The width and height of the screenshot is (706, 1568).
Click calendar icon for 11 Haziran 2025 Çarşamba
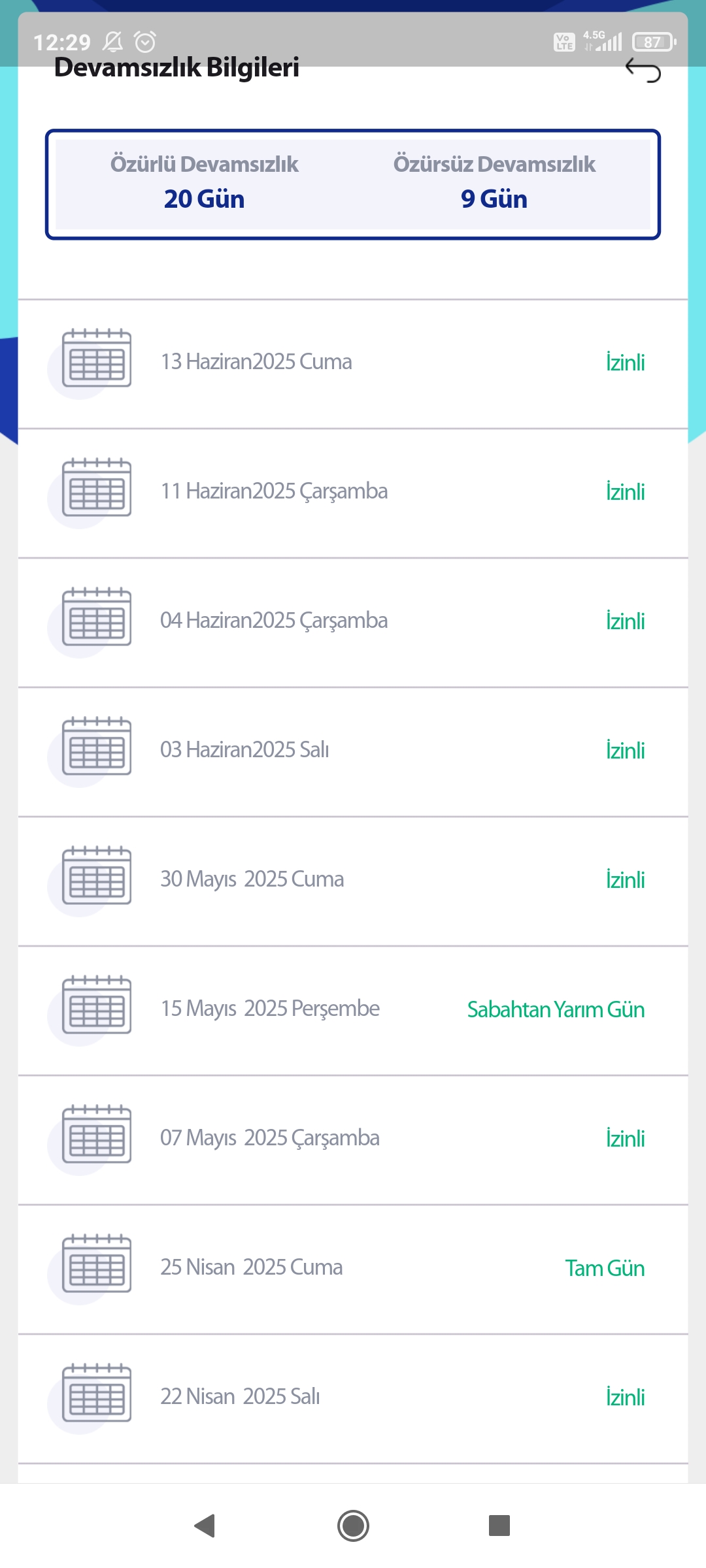[x=97, y=487]
